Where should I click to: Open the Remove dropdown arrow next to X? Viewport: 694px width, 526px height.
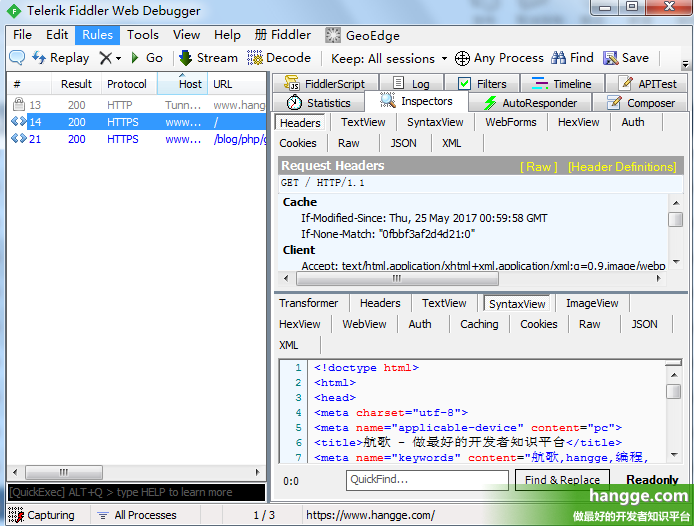119,58
